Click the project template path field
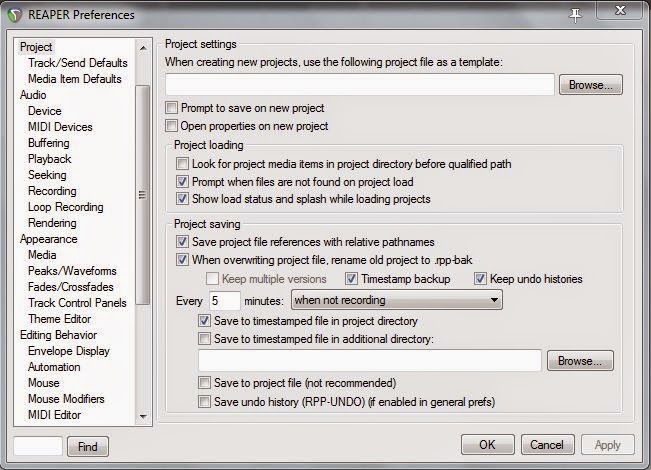This screenshot has height=470, width=651. click(x=360, y=85)
